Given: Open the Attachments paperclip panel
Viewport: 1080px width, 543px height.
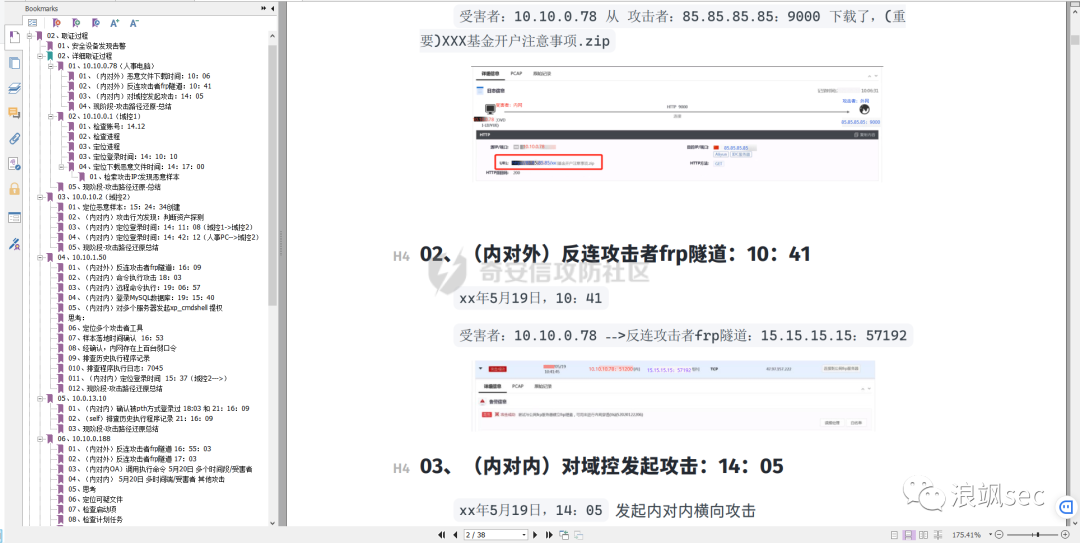Looking at the screenshot, I should click(x=14, y=138).
